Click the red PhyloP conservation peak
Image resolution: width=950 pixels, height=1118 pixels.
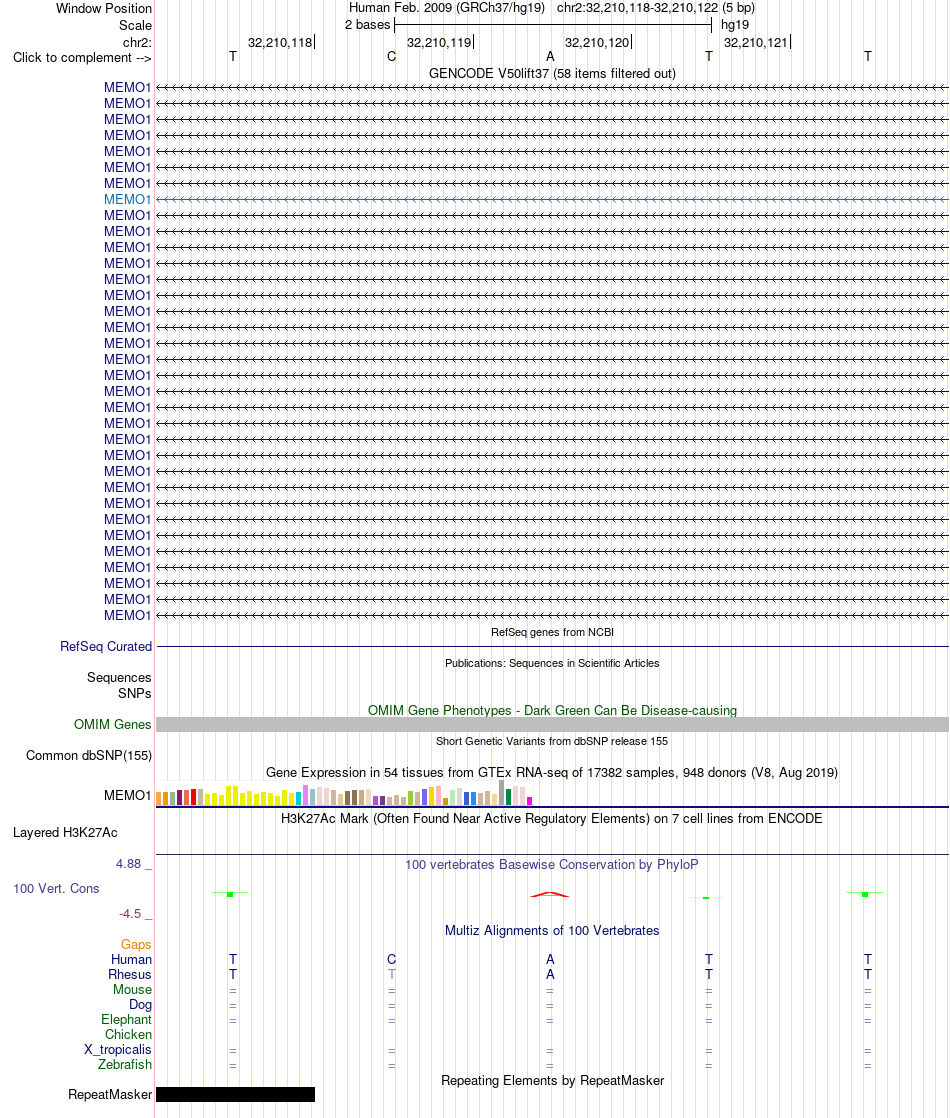point(550,894)
